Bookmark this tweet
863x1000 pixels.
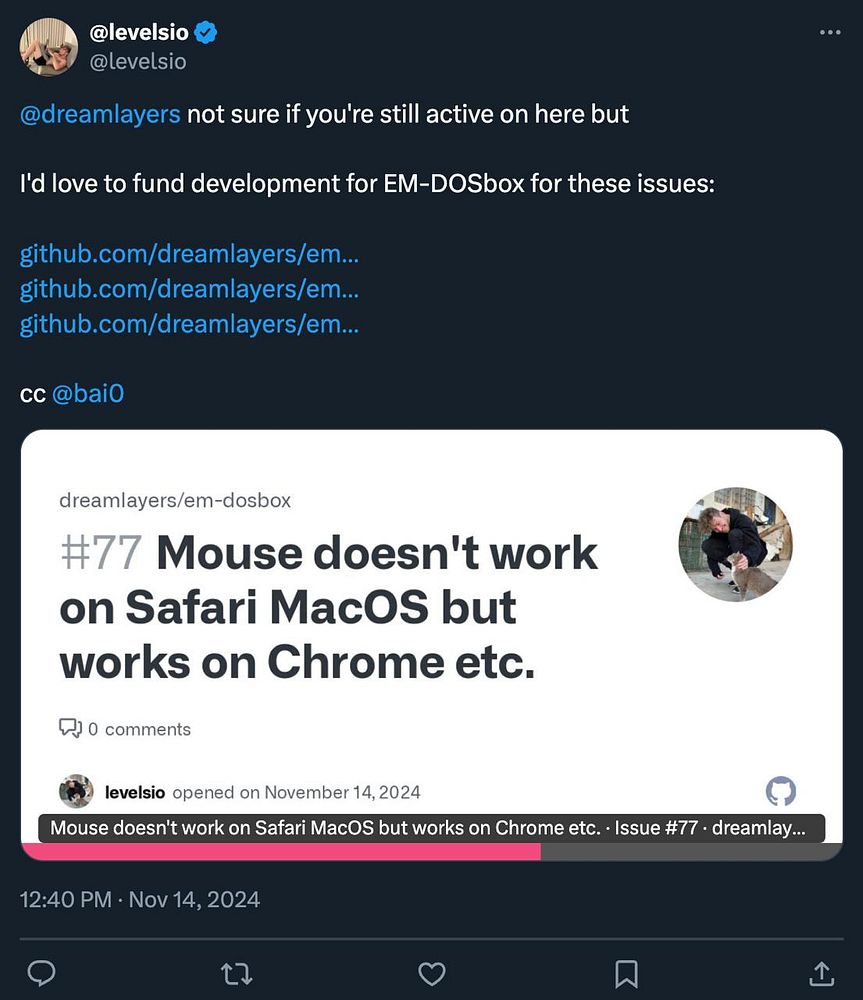(x=626, y=972)
